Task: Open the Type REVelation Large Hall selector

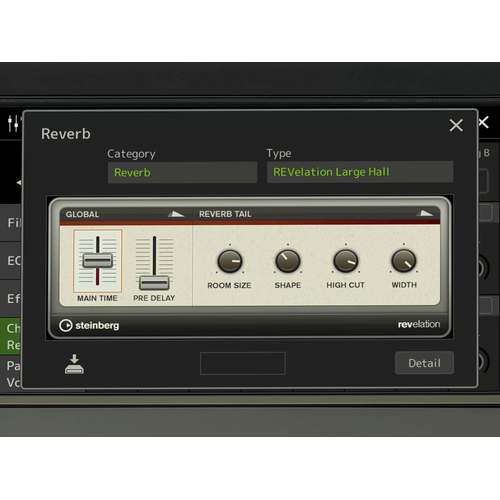Action: (360, 172)
